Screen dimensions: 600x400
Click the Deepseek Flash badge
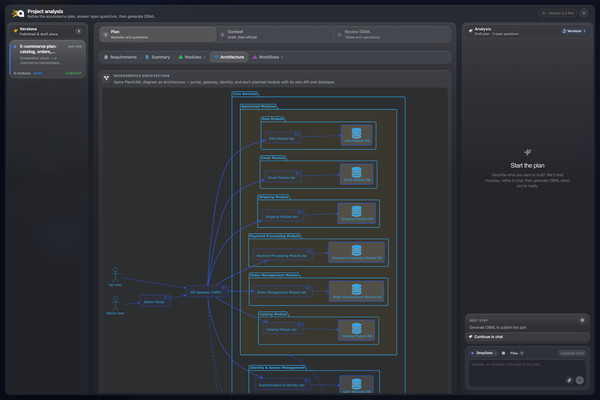pyautogui.click(x=572, y=353)
